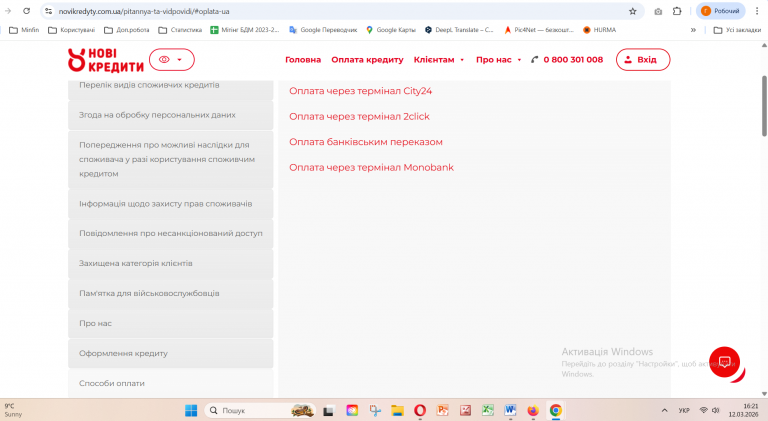
Task: Open DeepL Translate bookmark
Action: click(458, 30)
